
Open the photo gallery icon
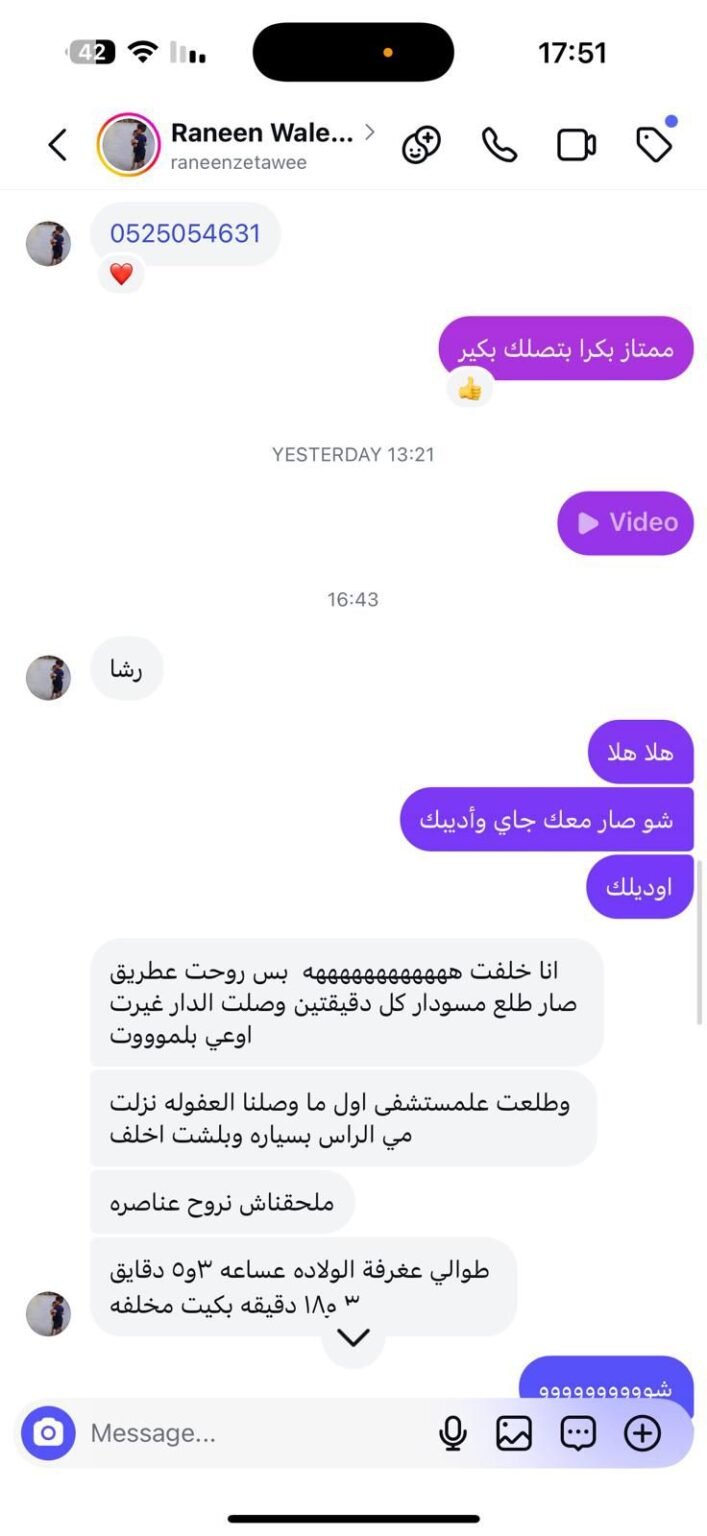click(514, 1433)
